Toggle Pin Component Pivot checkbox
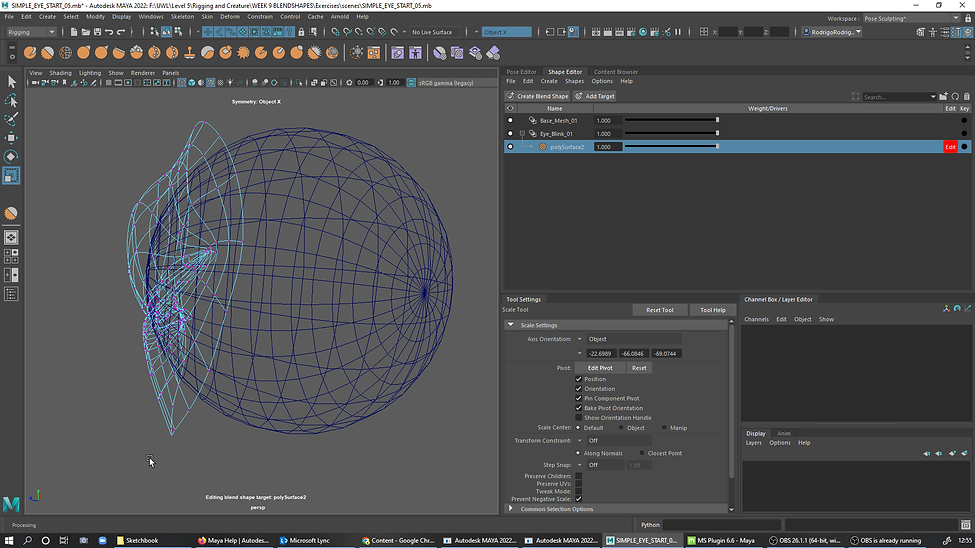This screenshot has height=548, width=975. tap(578, 398)
